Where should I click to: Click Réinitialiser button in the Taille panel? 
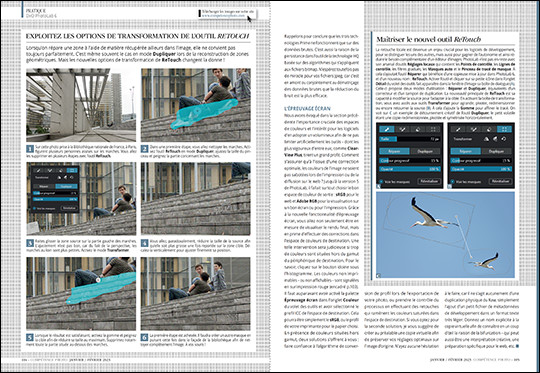429,181
